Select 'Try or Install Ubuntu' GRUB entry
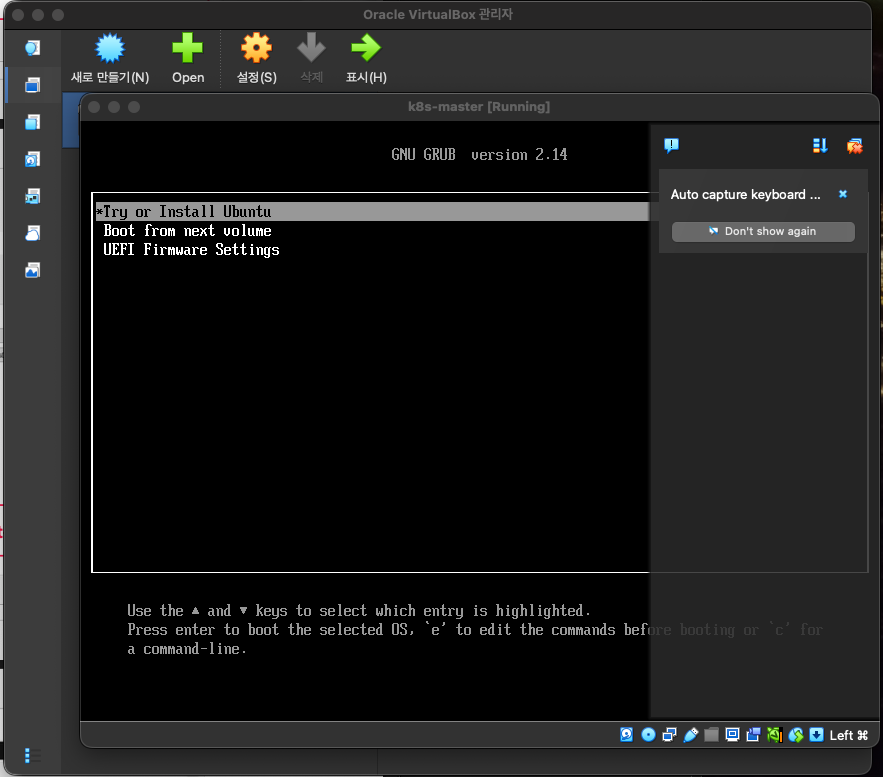Viewport: 883px width, 777px height. pos(372,212)
